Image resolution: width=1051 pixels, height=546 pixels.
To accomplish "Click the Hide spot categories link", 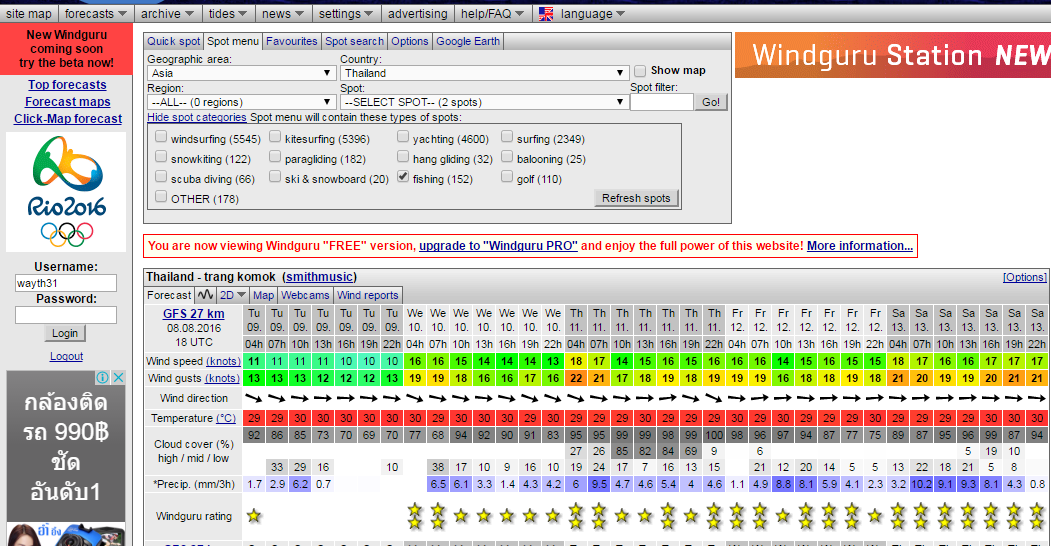I will pyautogui.click(x=197, y=117).
